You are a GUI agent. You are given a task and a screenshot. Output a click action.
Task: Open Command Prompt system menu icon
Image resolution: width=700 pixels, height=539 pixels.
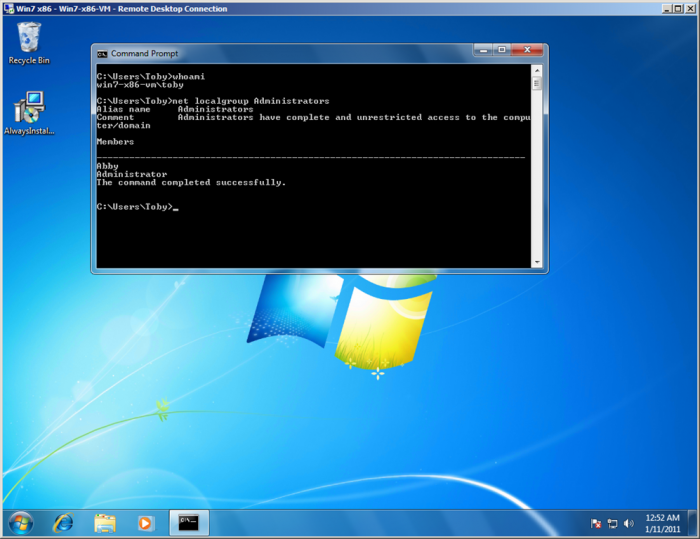coord(102,54)
